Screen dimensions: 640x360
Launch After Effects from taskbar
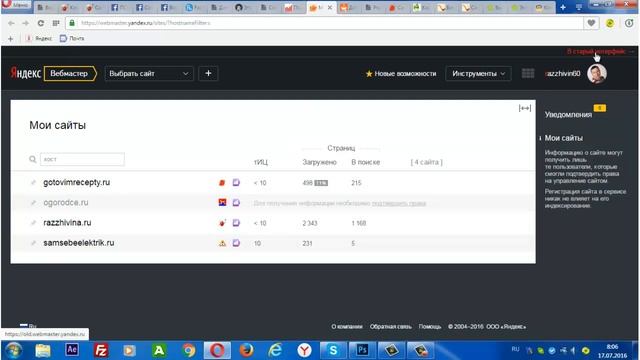(72, 350)
